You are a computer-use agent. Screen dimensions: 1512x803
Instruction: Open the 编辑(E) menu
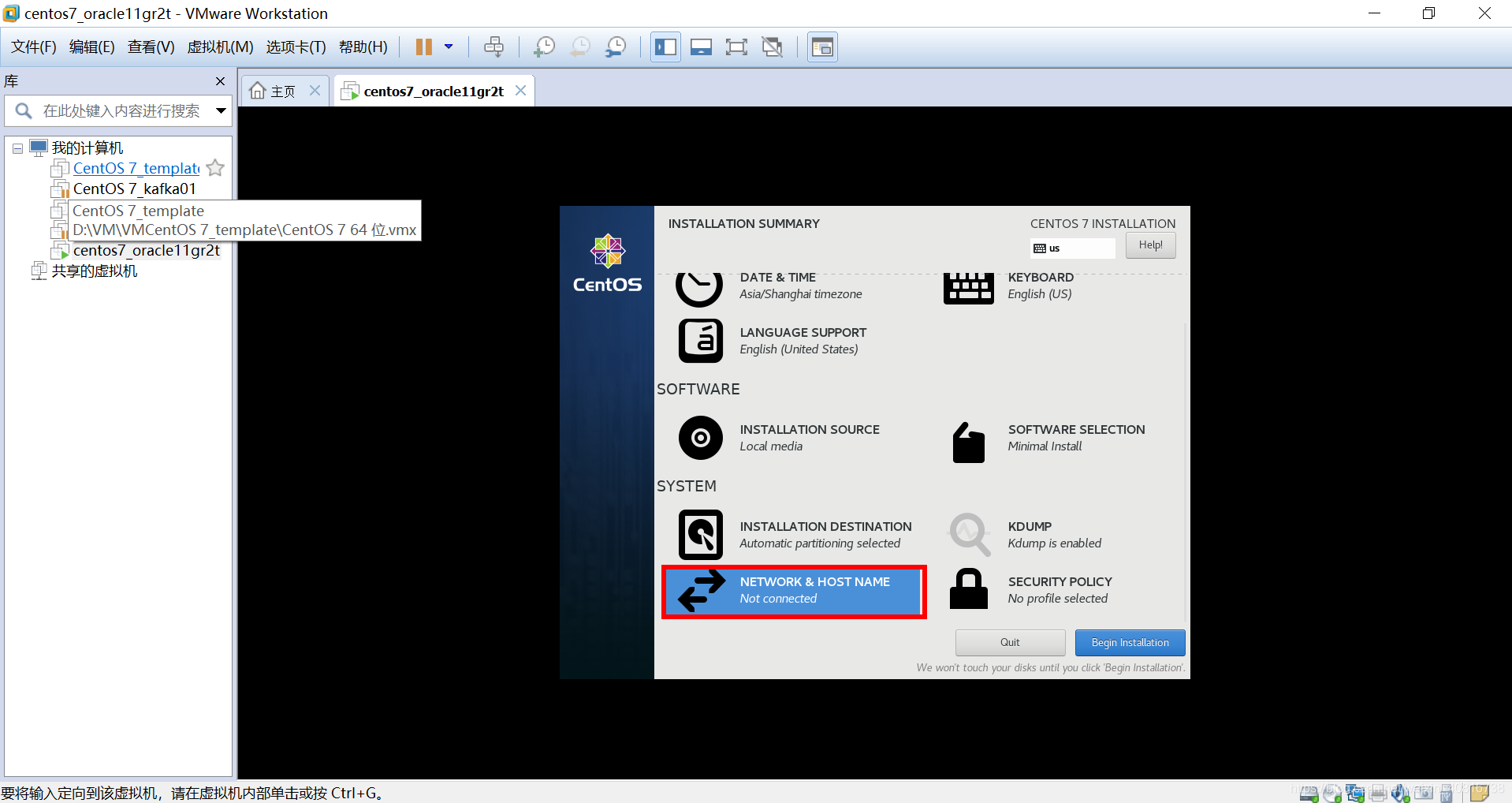pos(91,47)
